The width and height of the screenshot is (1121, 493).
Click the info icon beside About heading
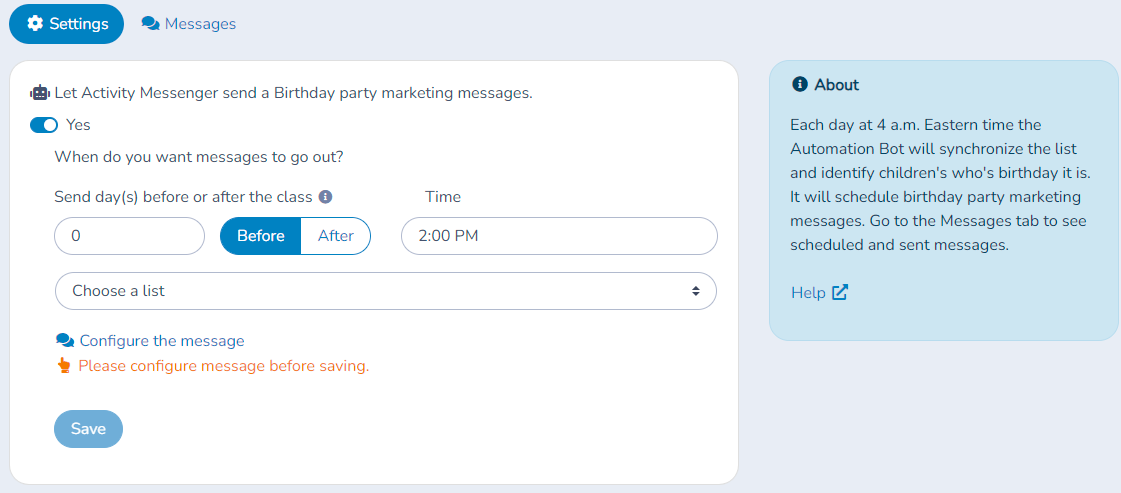pos(800,84)
